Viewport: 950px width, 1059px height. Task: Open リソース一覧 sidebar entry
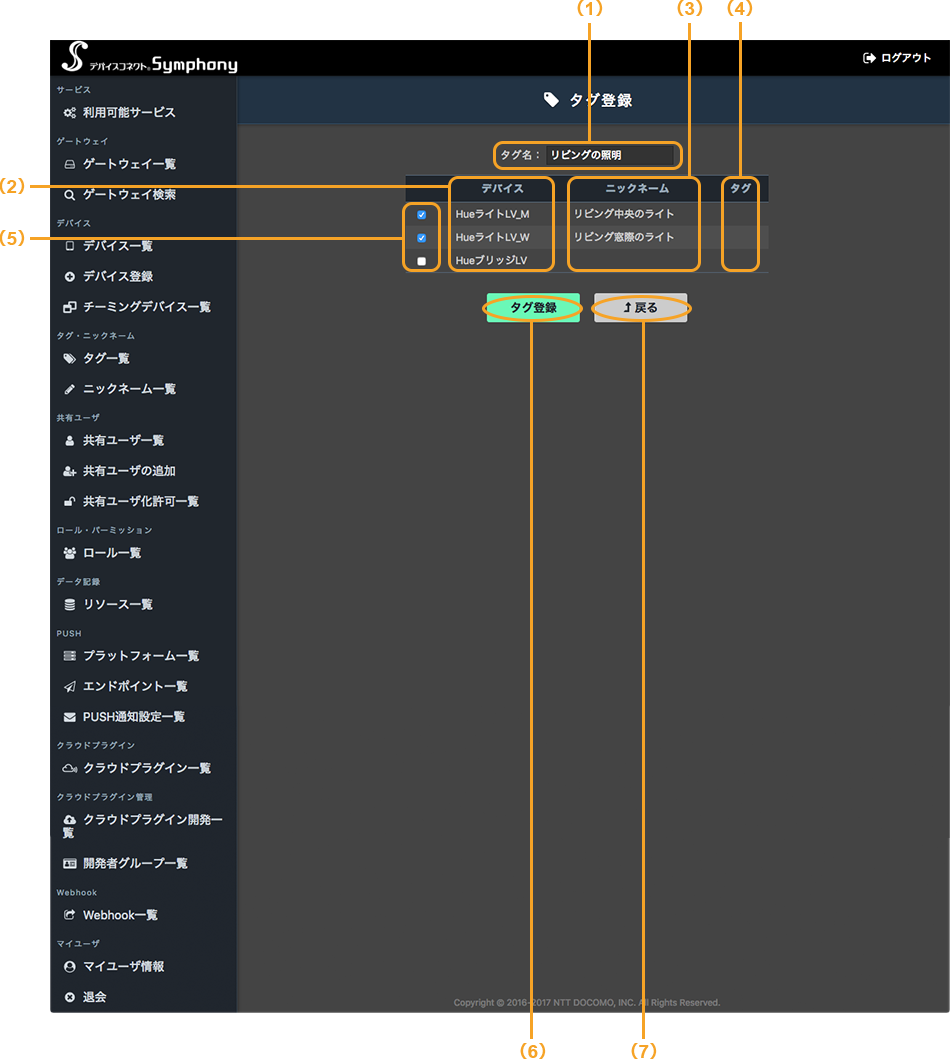pos(117,604)
